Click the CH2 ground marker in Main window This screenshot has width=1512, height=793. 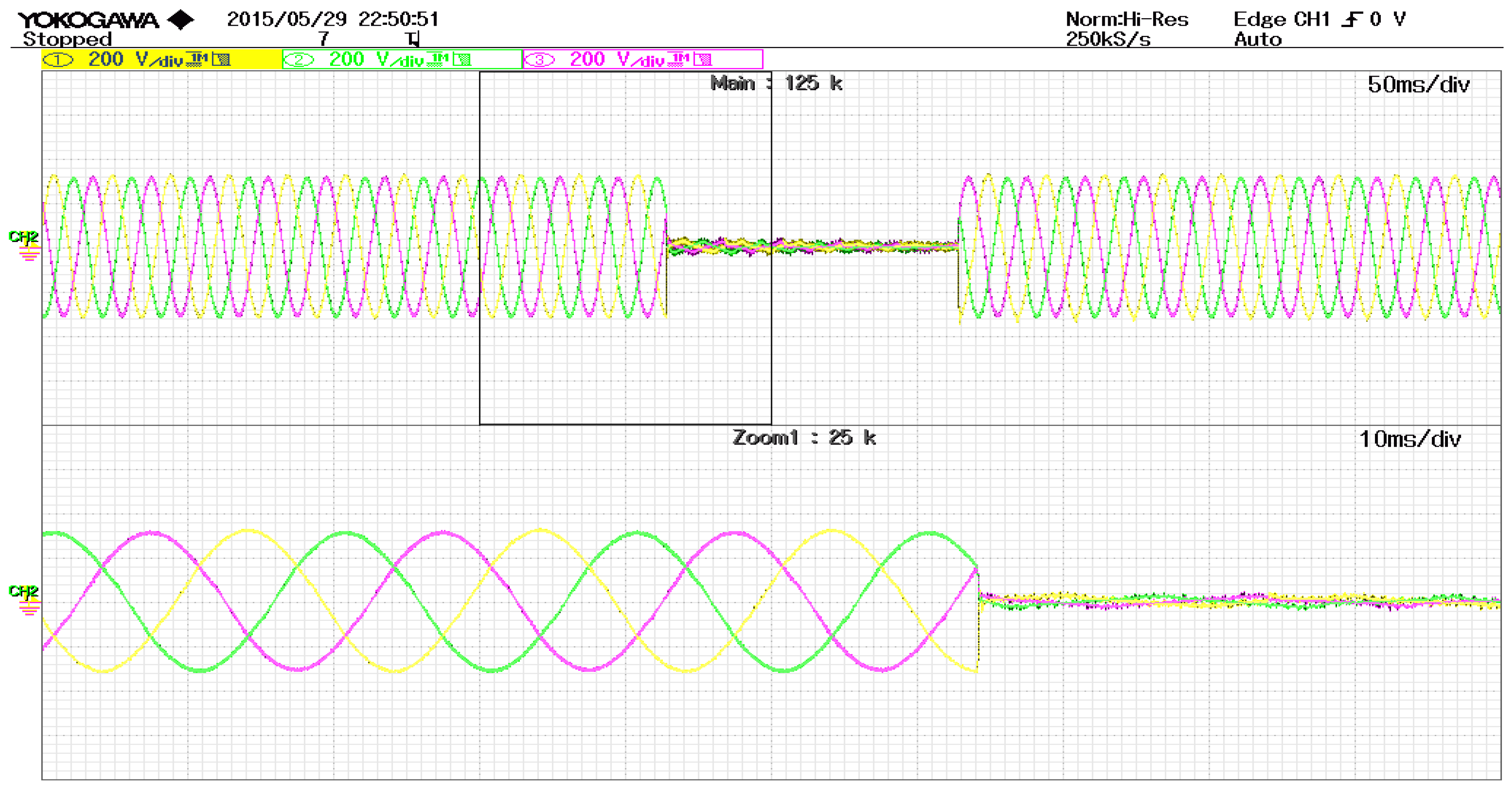point(24,245)
